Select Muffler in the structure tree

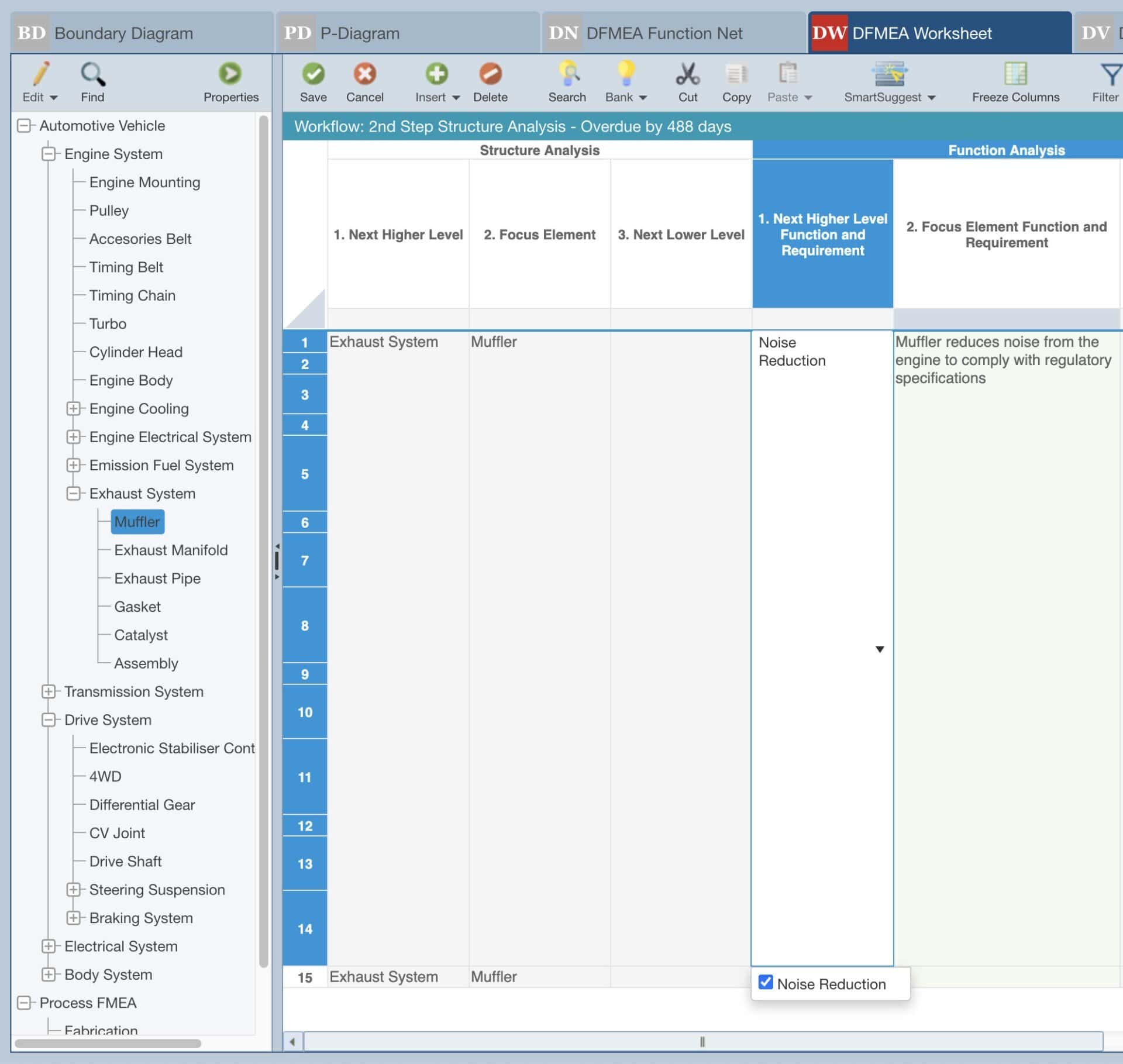click(x=137, y=521)
